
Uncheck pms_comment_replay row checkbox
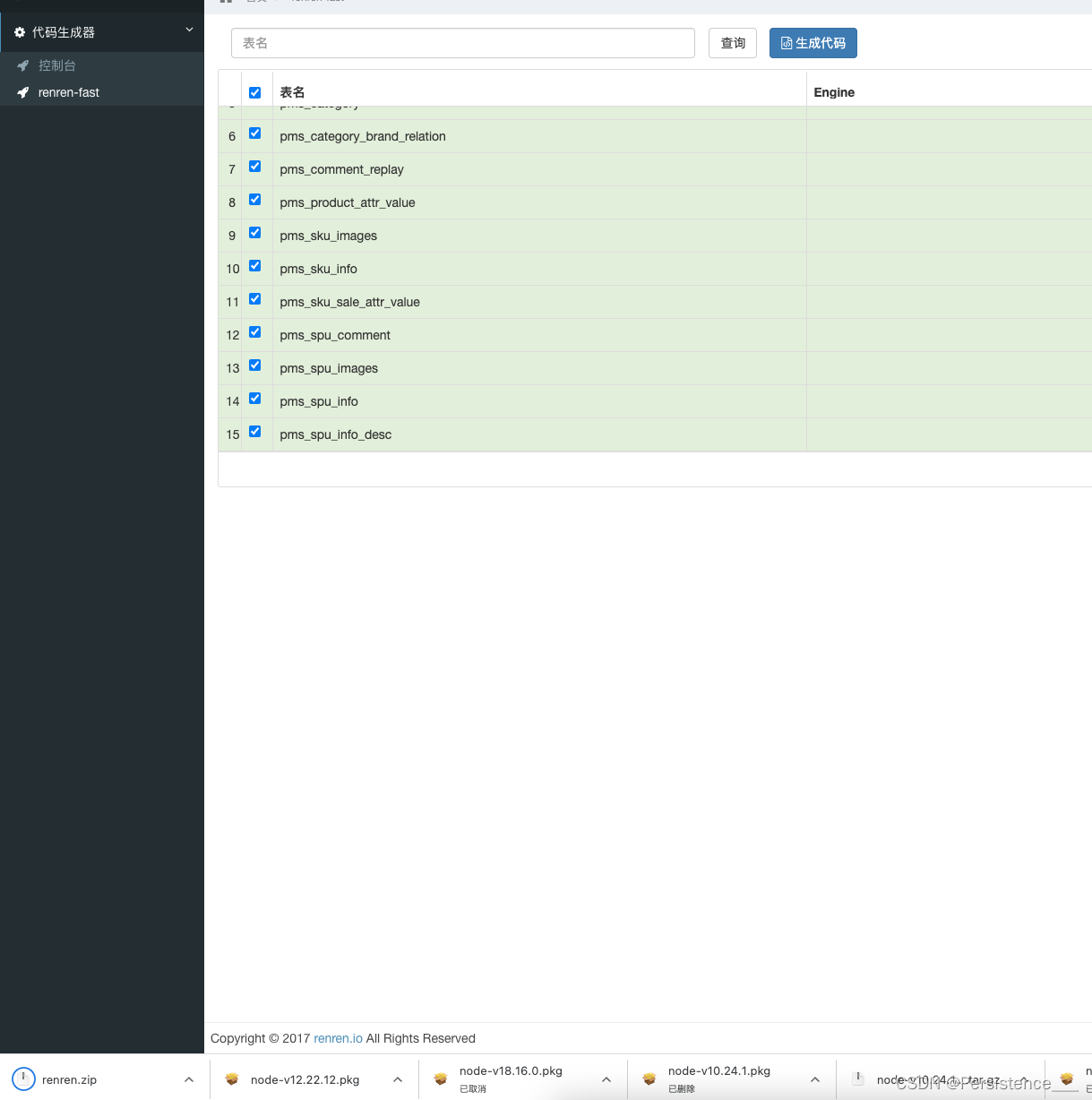[254, 167]
